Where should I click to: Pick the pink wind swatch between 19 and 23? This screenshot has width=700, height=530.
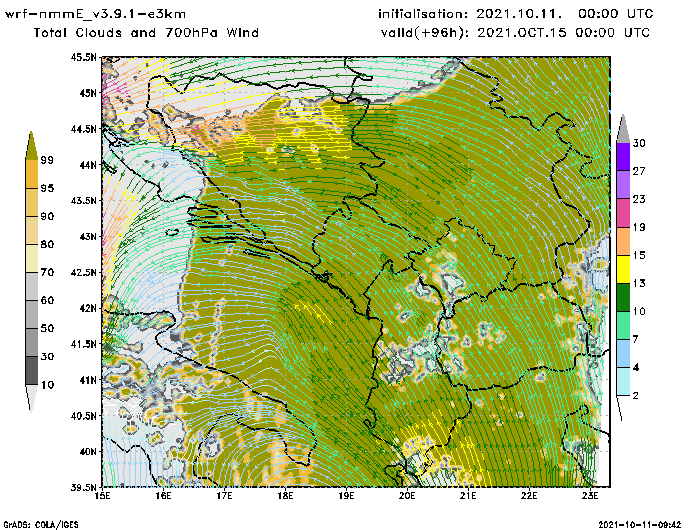tap(623, 213)
